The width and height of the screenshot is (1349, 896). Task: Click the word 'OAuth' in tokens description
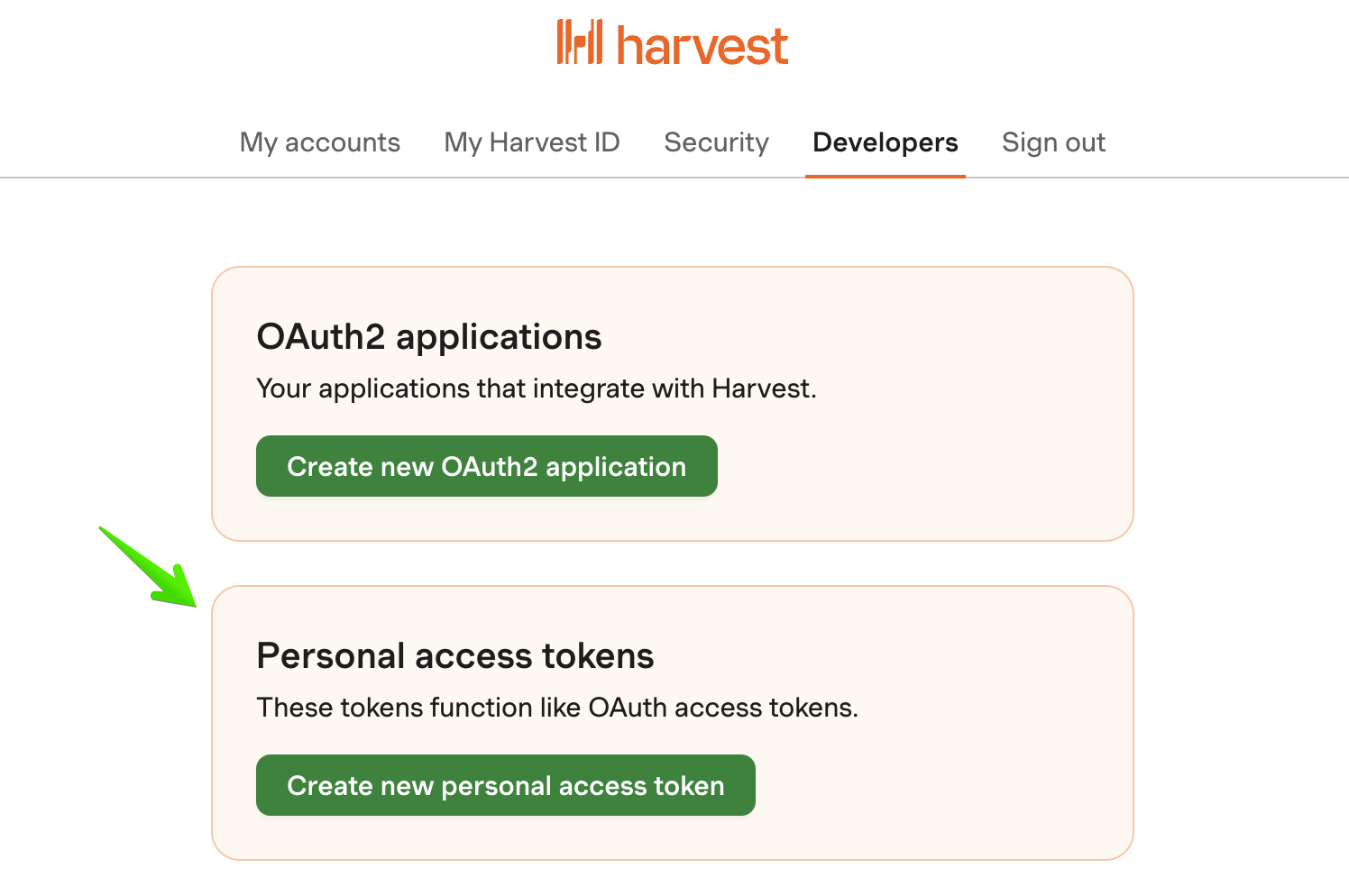628,708
